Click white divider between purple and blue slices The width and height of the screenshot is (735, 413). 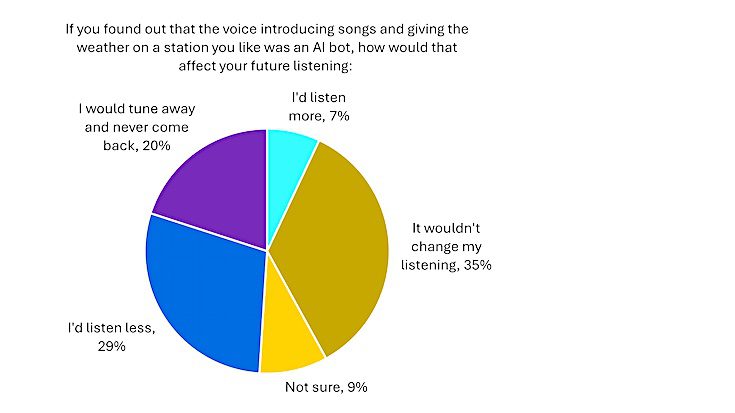(208, 231)
